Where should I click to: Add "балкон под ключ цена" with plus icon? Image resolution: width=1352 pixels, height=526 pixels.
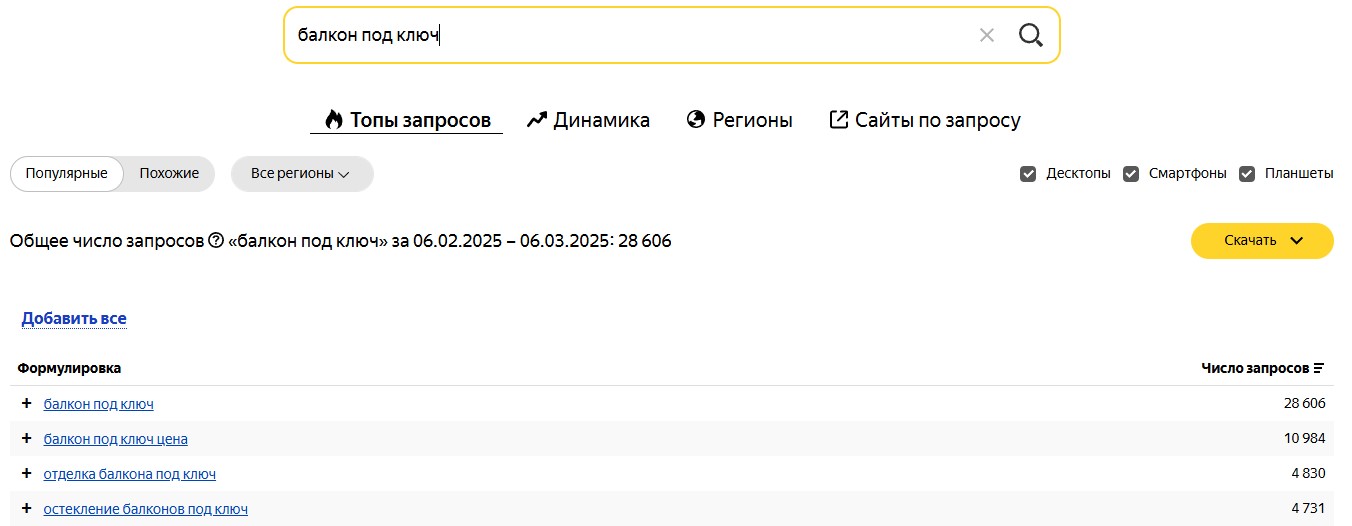(x=26, y=438)
